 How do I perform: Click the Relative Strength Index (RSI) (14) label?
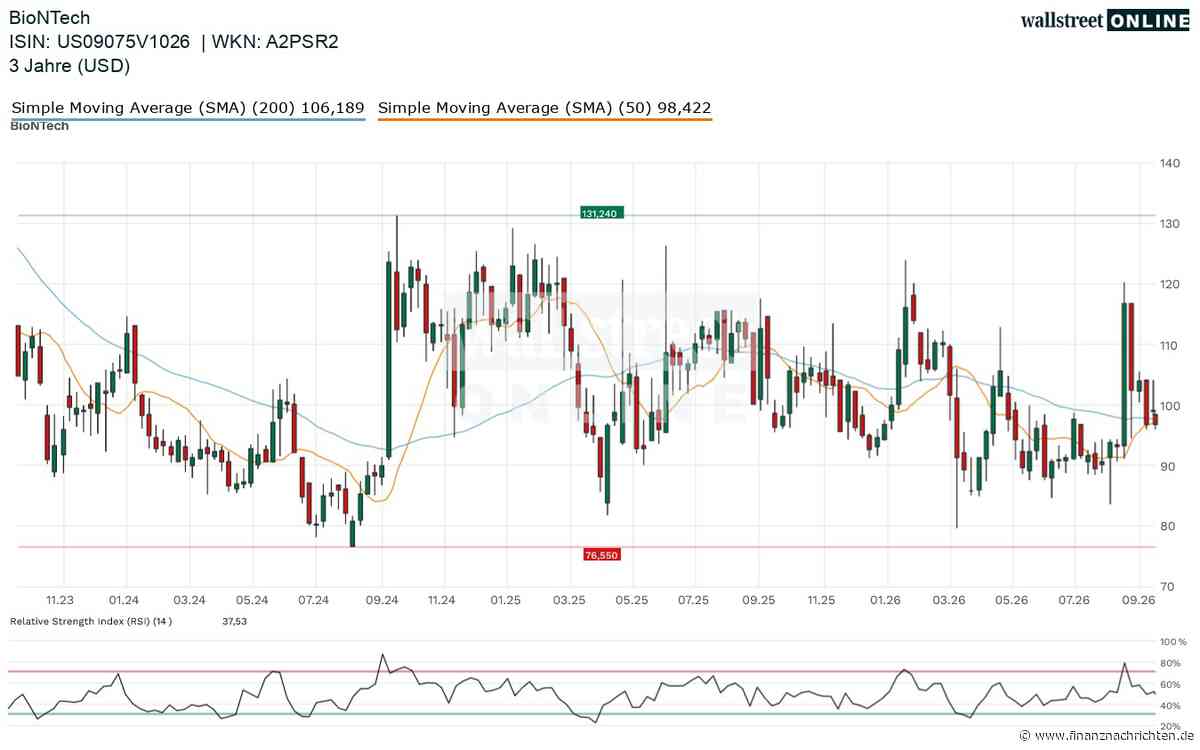coord(91,621)
